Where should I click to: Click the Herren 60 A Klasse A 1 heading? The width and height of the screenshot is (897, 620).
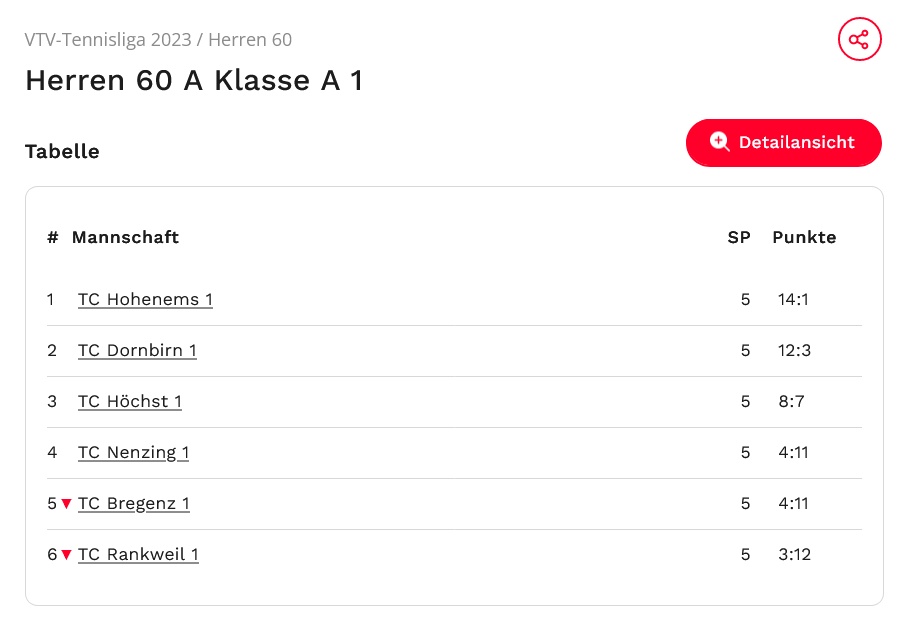194,80
